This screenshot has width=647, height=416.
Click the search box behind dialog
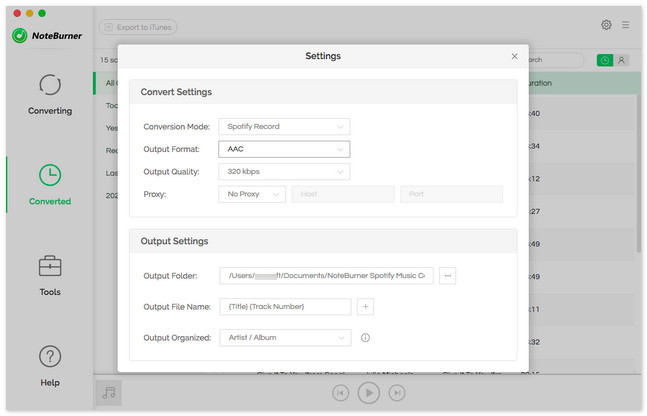coord(556,60)
